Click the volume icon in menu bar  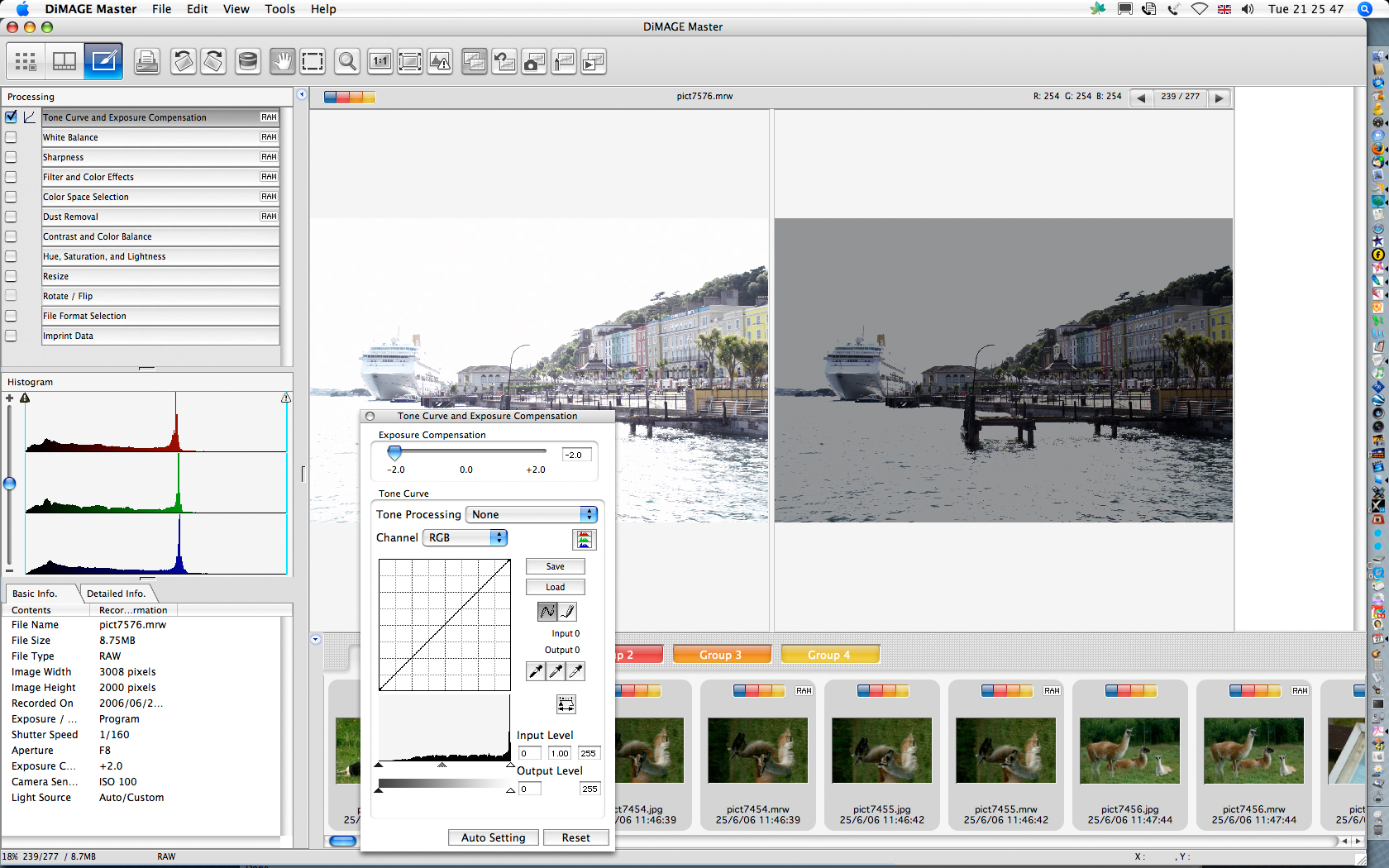(1248, 9)
